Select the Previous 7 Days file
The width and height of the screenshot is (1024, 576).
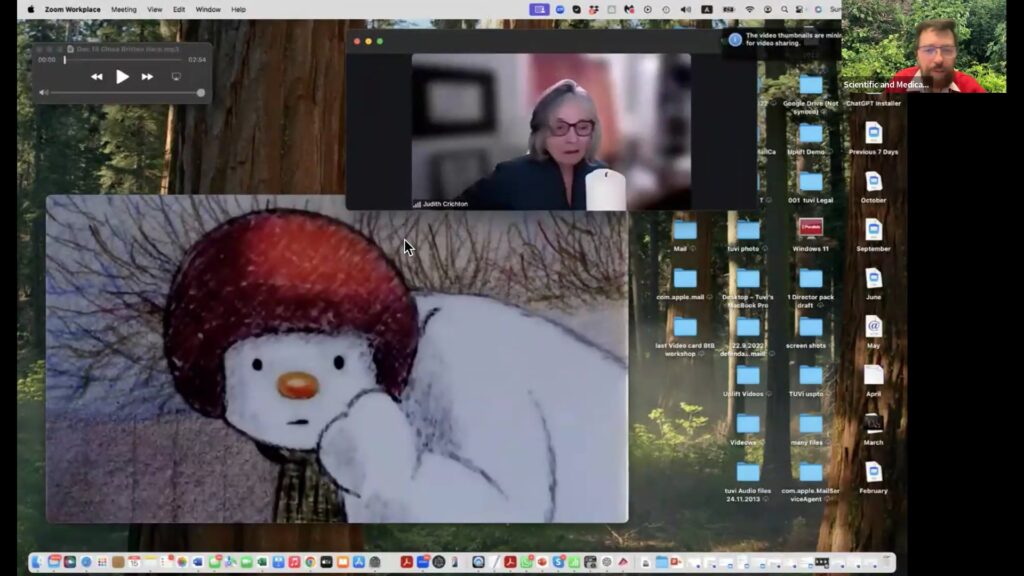click(x=873, y=138)
